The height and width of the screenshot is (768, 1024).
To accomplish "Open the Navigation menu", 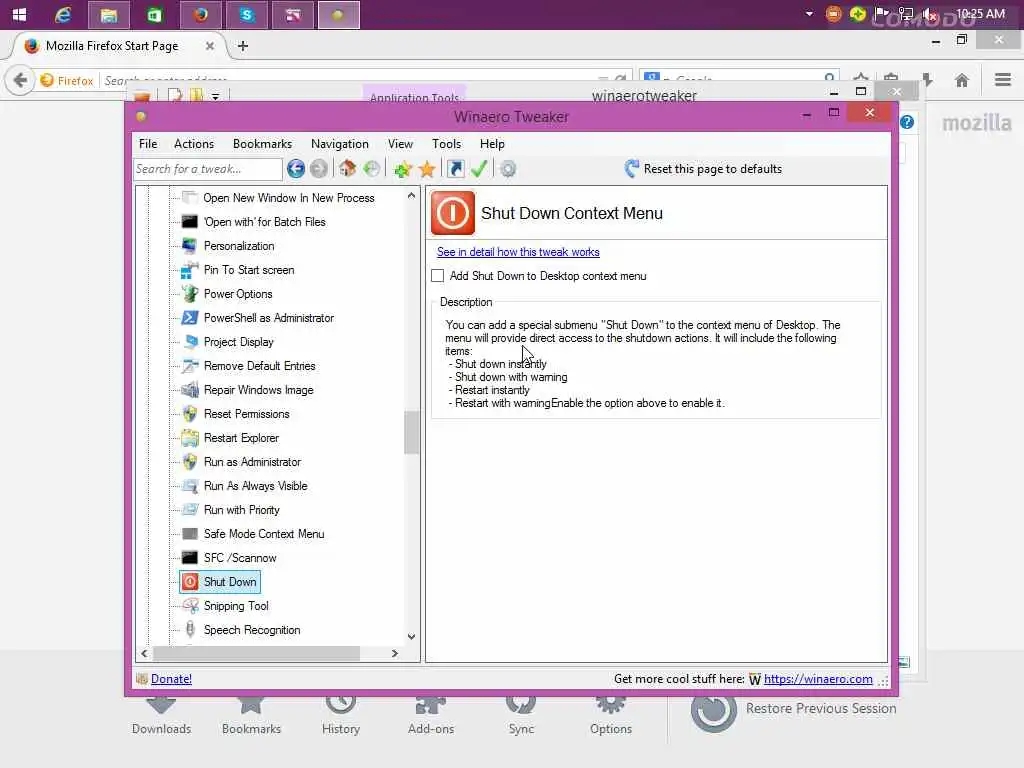I will (340, 144).
